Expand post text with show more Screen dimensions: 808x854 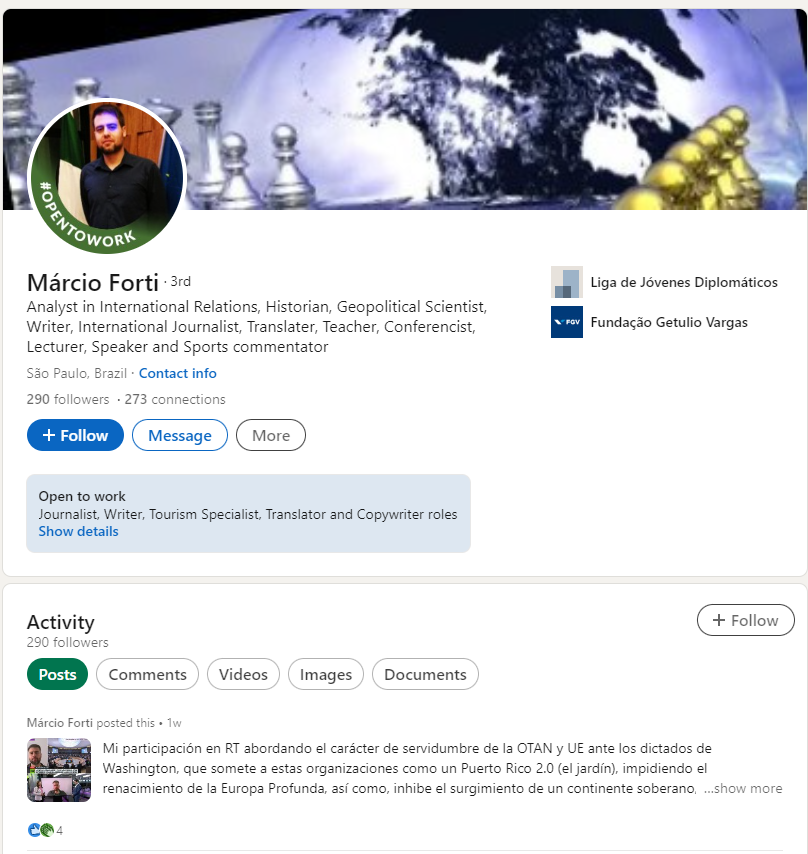pyautogui.click(x=743, y=788)
